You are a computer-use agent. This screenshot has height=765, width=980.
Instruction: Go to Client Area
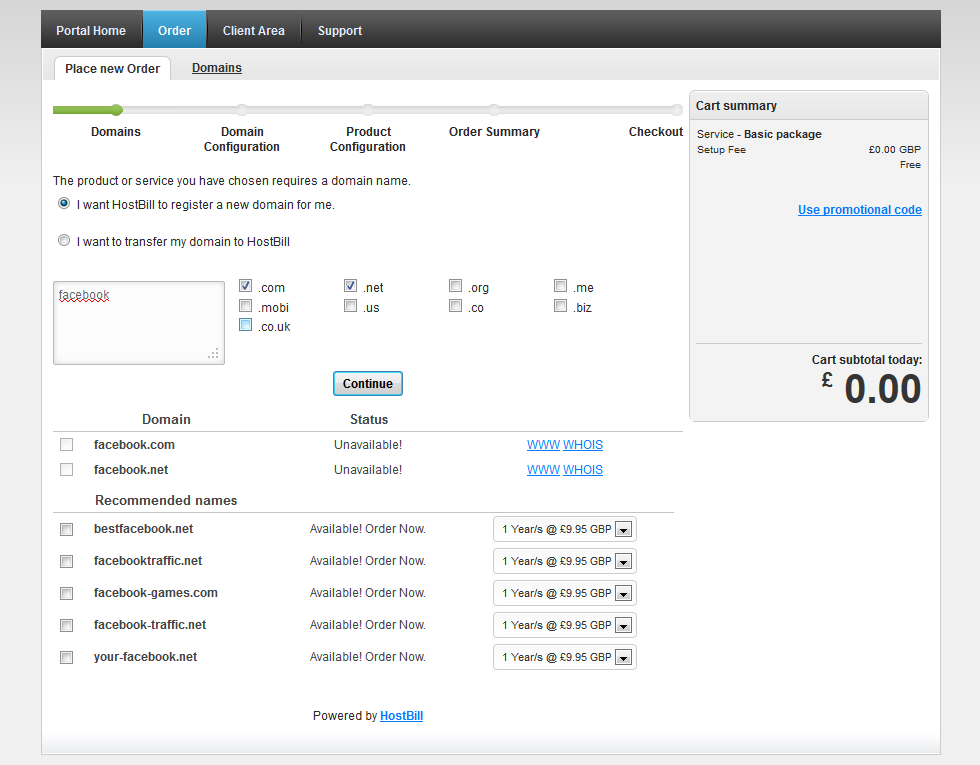[254, 30]
